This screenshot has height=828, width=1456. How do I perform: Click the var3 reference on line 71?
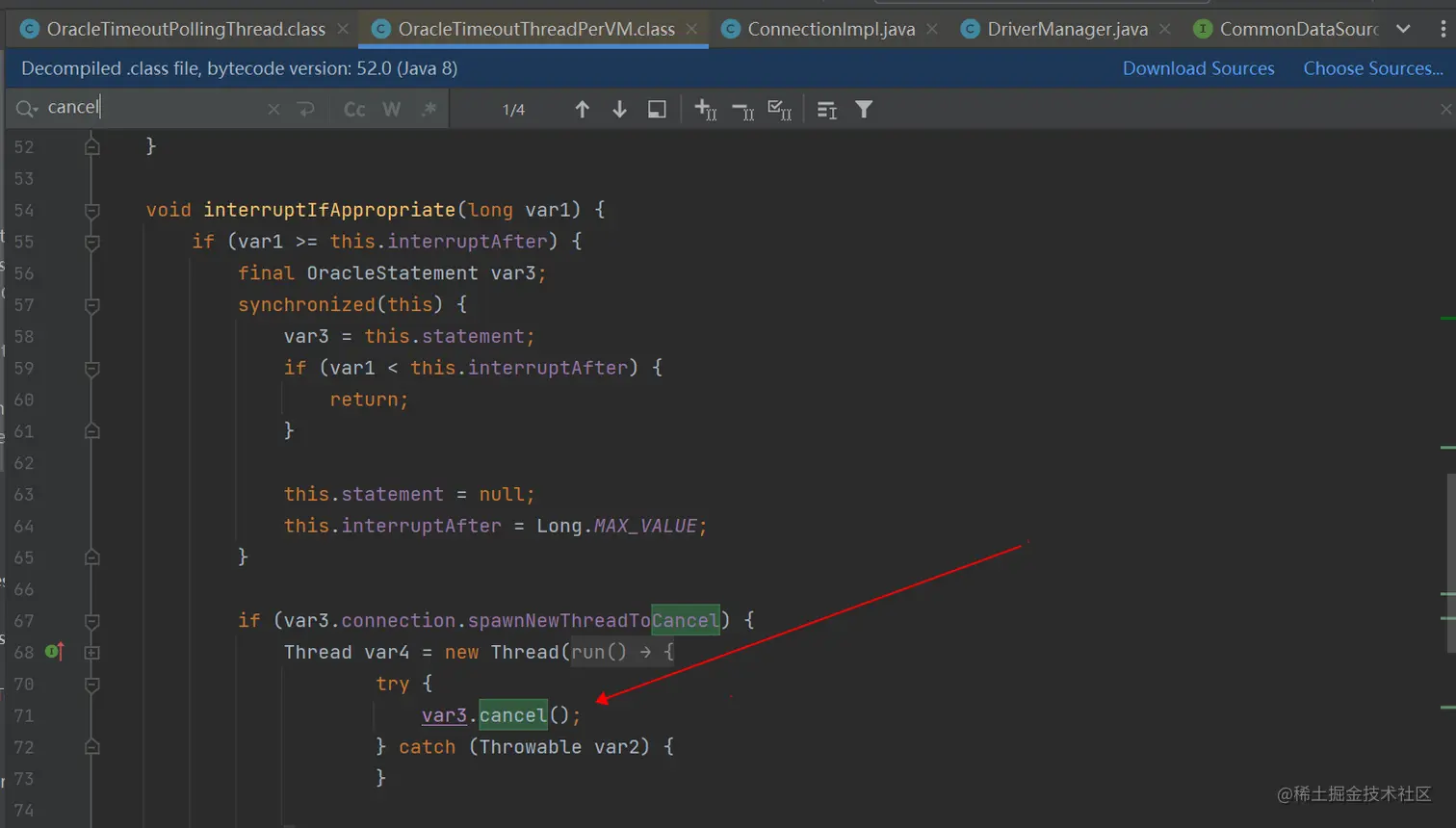pos(444,715)
